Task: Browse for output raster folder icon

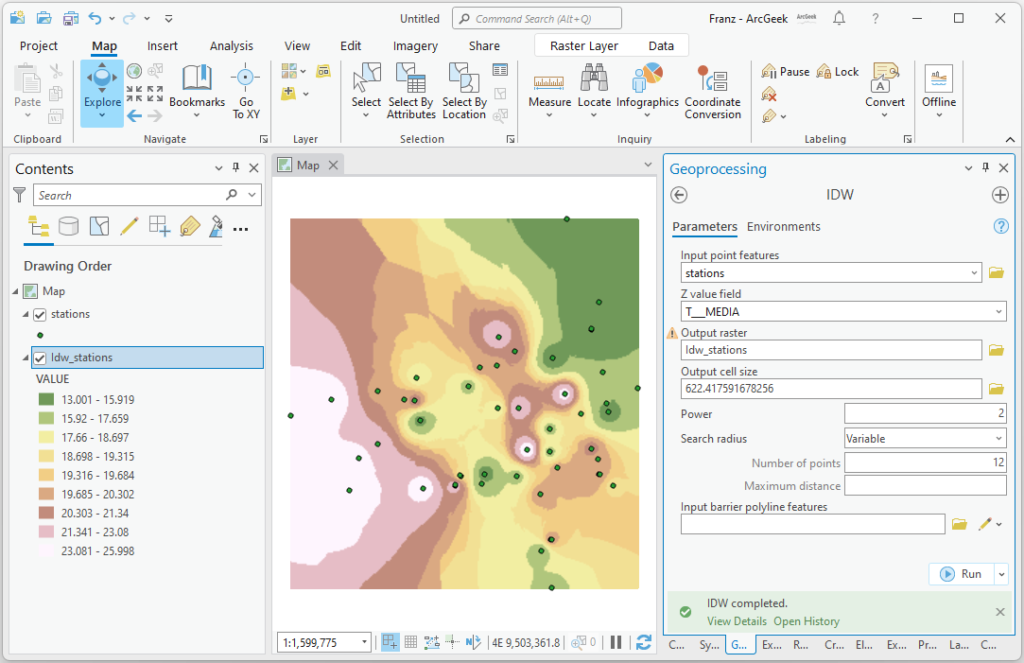Action: click(x=996, y=350)
